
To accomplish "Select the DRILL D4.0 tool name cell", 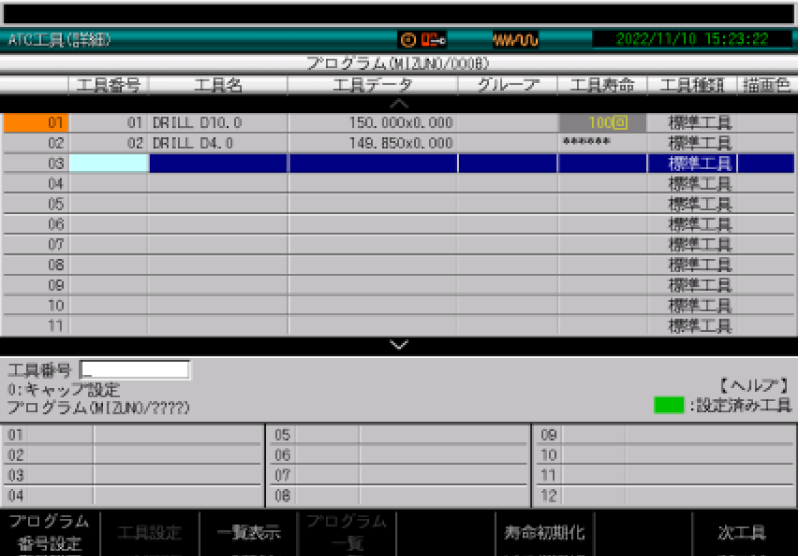I will pos(218,143).
